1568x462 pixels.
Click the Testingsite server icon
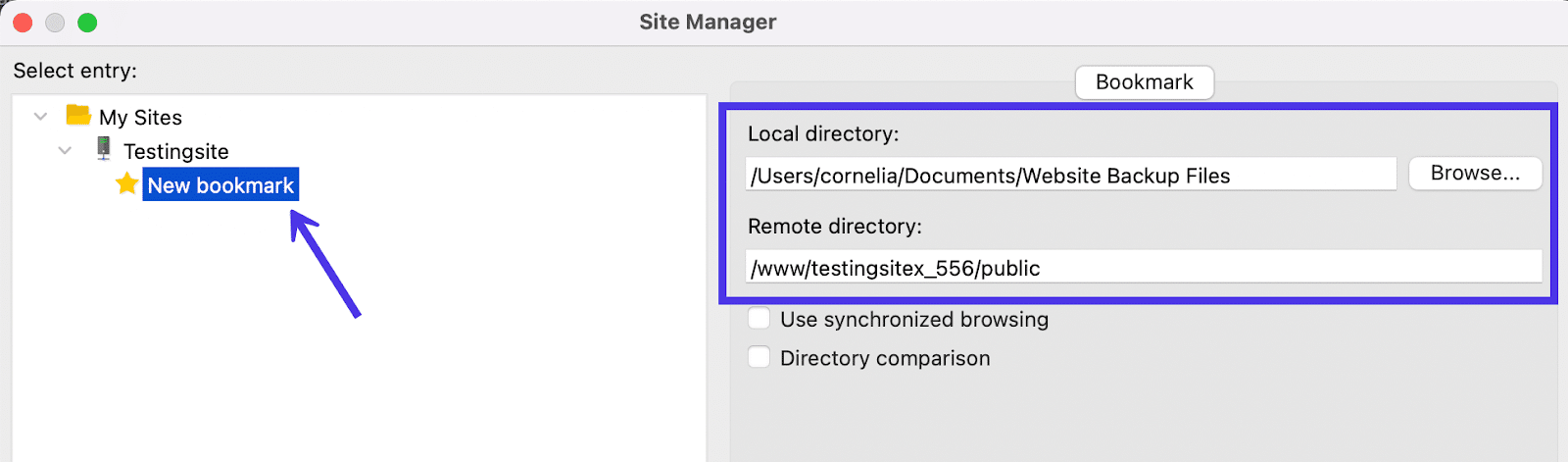[104, 149]
